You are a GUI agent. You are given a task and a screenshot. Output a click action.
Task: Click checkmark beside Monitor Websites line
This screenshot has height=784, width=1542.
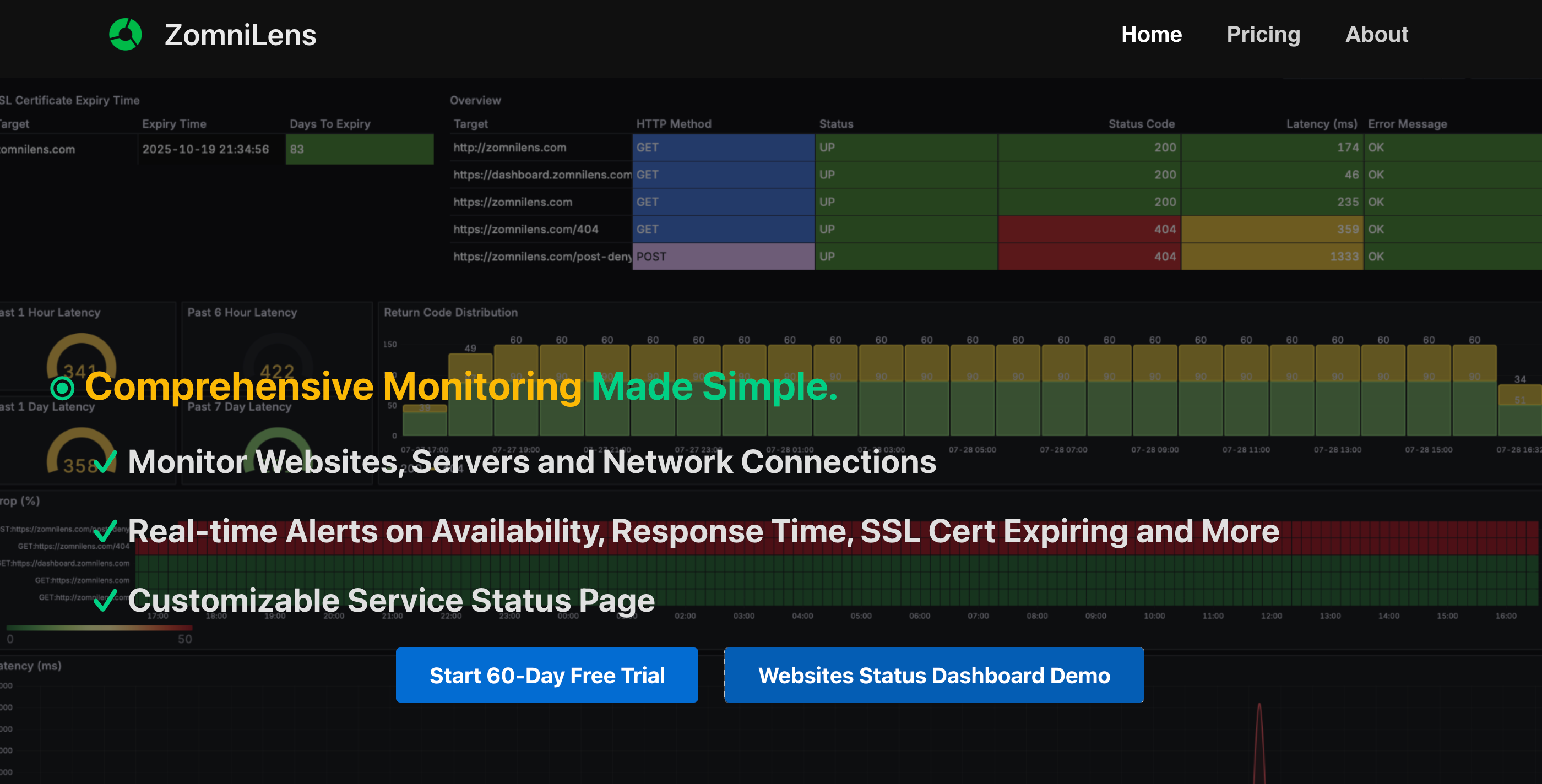(105, 461)
